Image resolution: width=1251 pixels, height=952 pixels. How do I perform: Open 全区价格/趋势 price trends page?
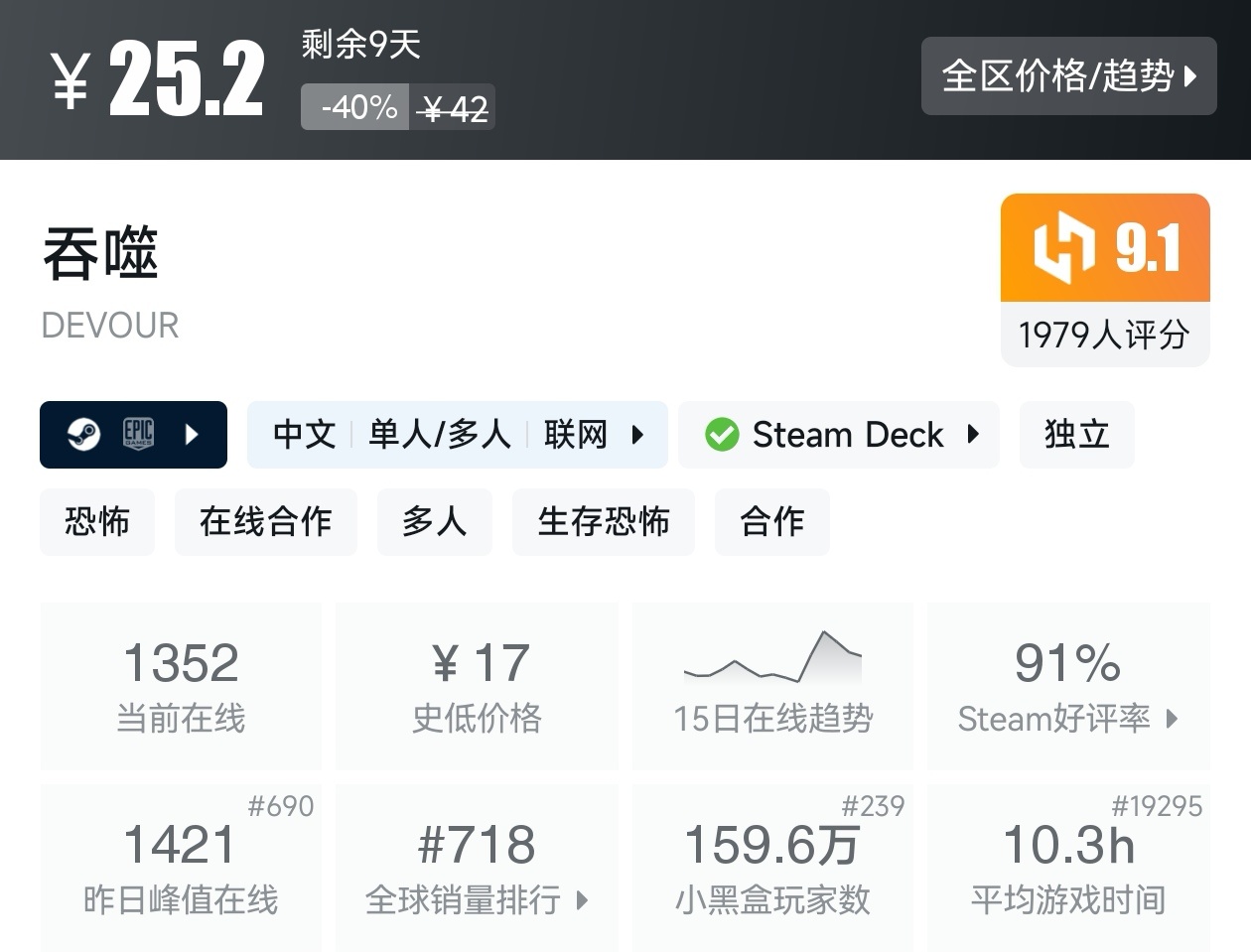[x=1069, y=75]
